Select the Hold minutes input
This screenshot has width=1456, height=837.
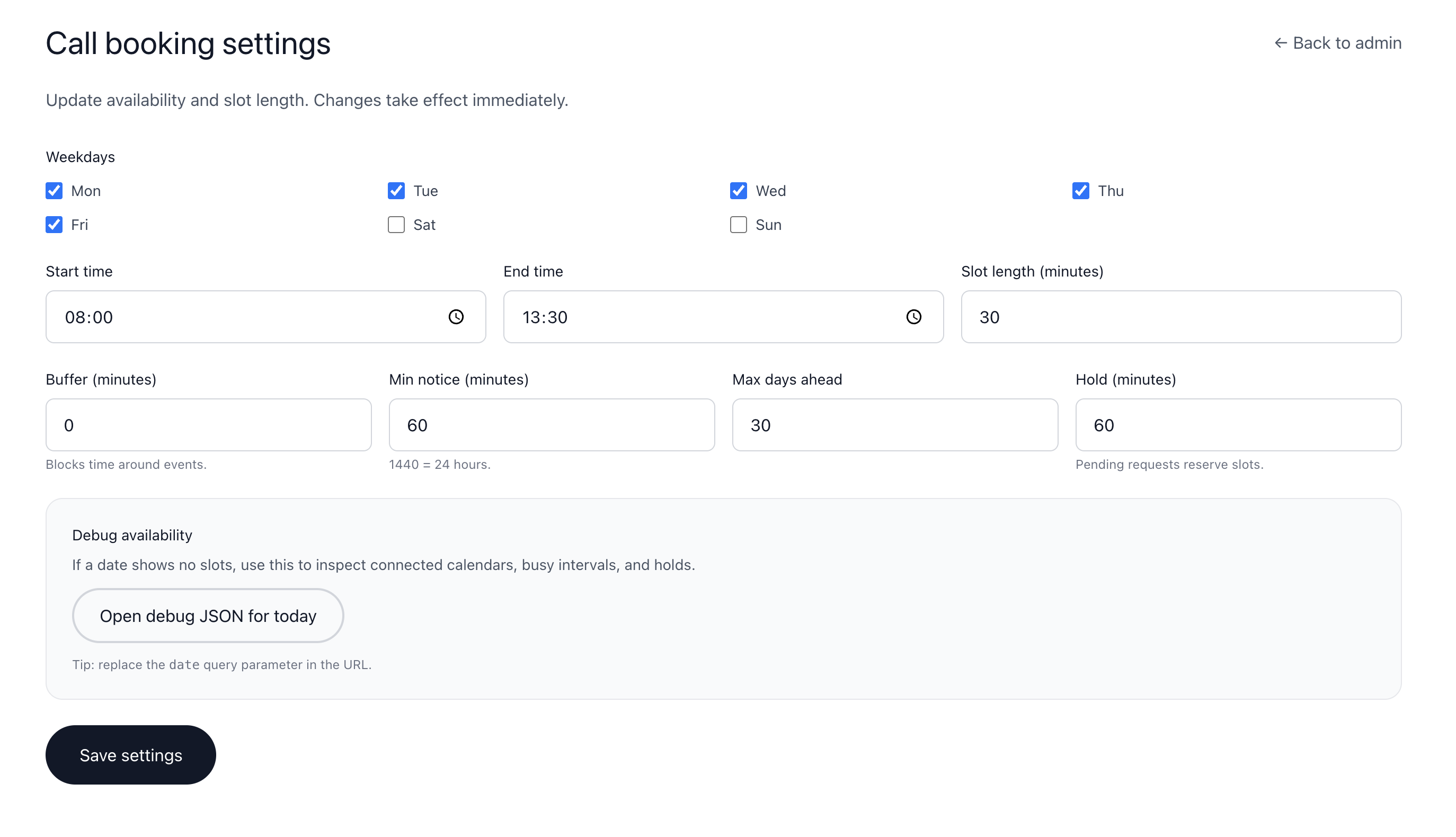click(1238, 425)
